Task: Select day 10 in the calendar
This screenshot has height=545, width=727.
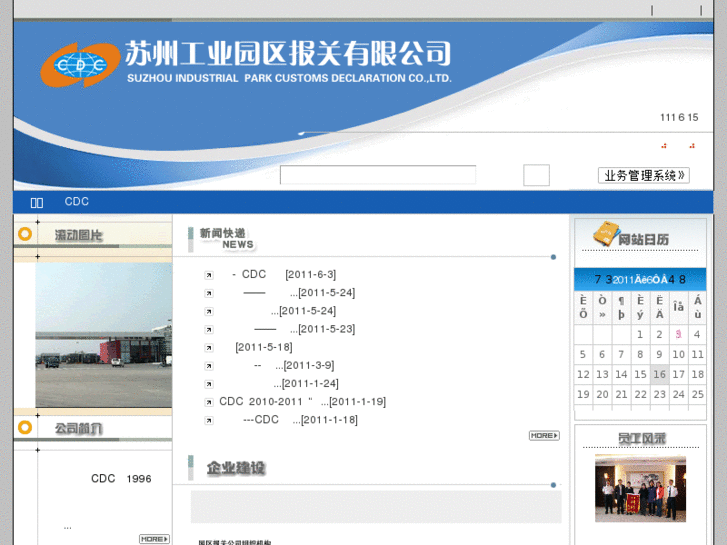Action: point(678,354)
